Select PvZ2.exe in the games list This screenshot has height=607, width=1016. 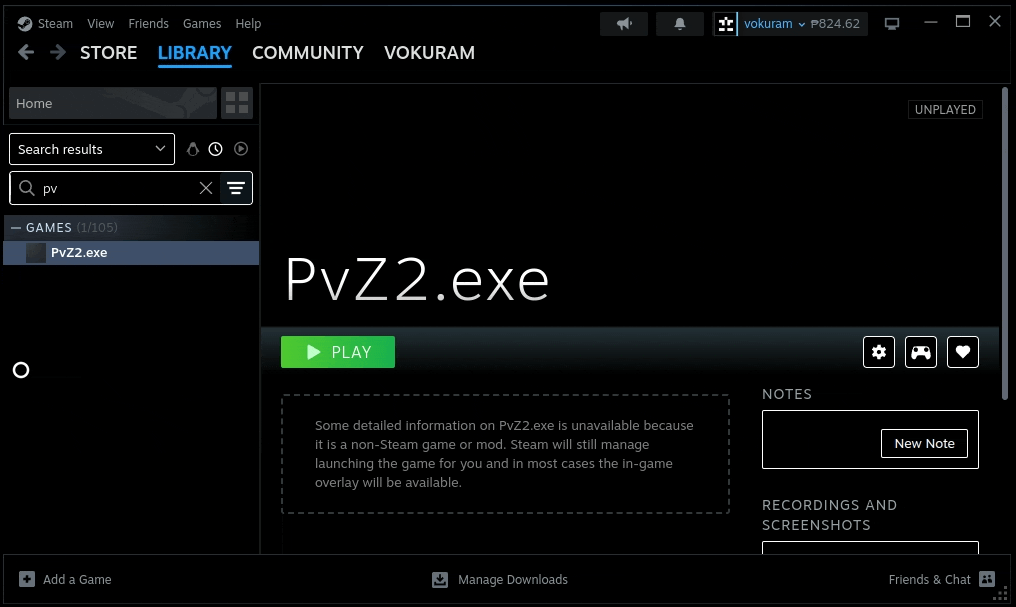pos(131,253)
